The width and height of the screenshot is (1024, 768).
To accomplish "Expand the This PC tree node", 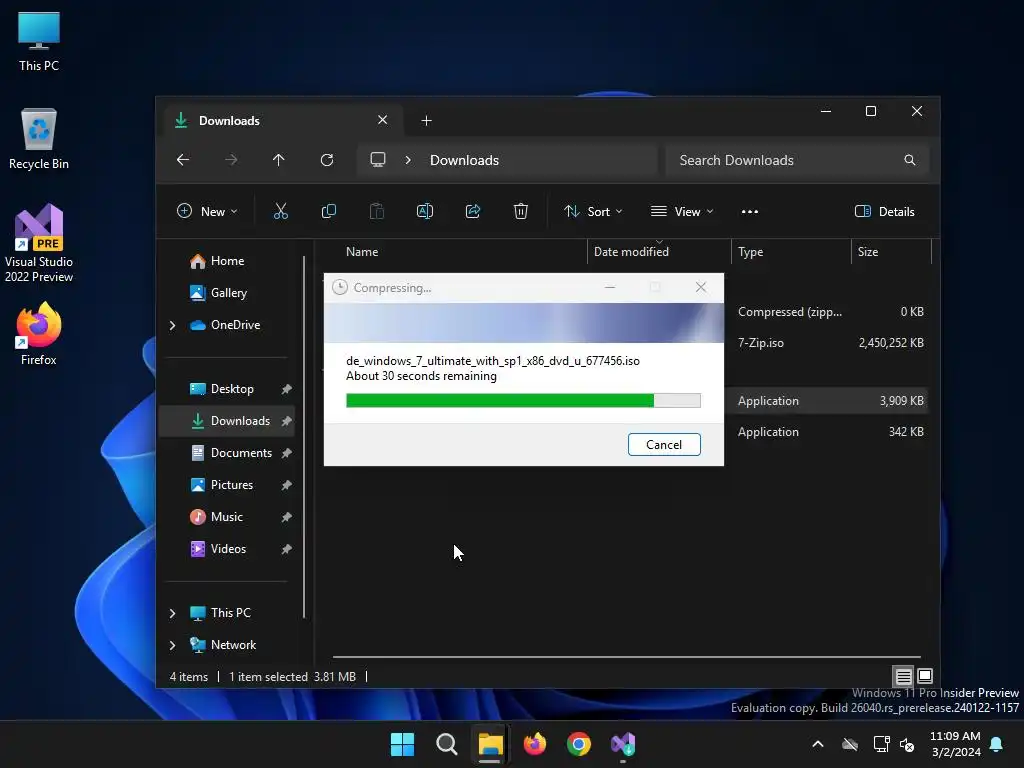I will point(172,613).
